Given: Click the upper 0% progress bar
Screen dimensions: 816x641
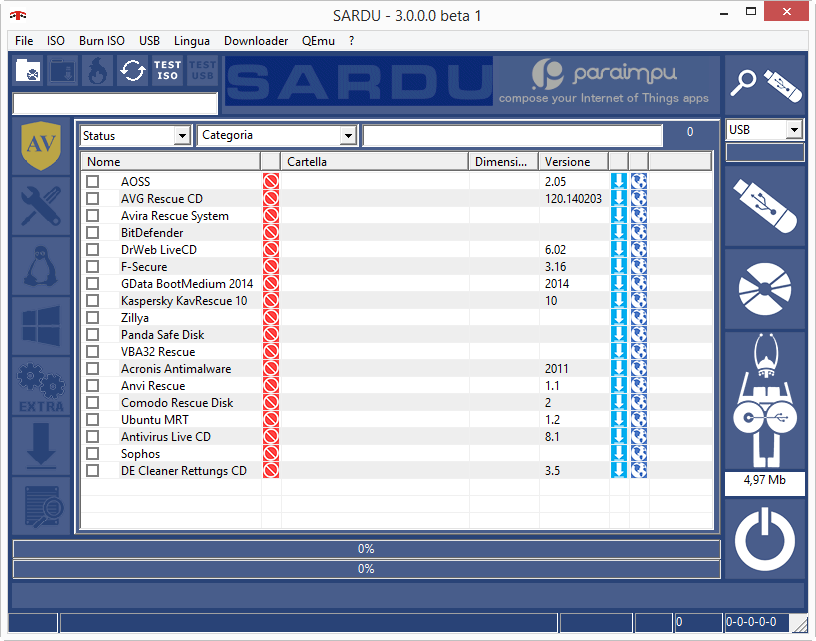Looking at the screenshot, I should click(x=366, y=549).
